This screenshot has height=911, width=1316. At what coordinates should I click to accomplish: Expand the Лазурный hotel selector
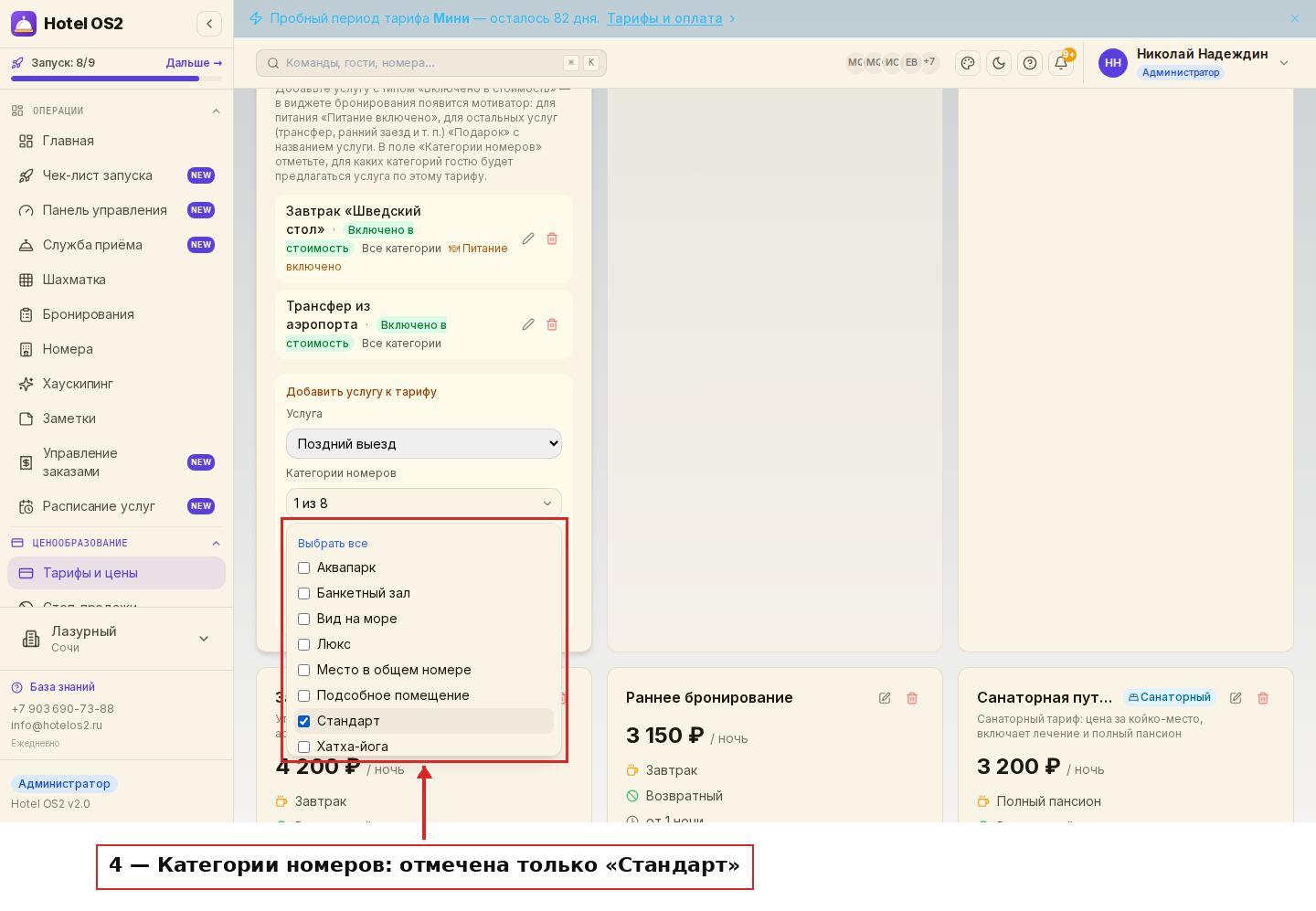116,639
